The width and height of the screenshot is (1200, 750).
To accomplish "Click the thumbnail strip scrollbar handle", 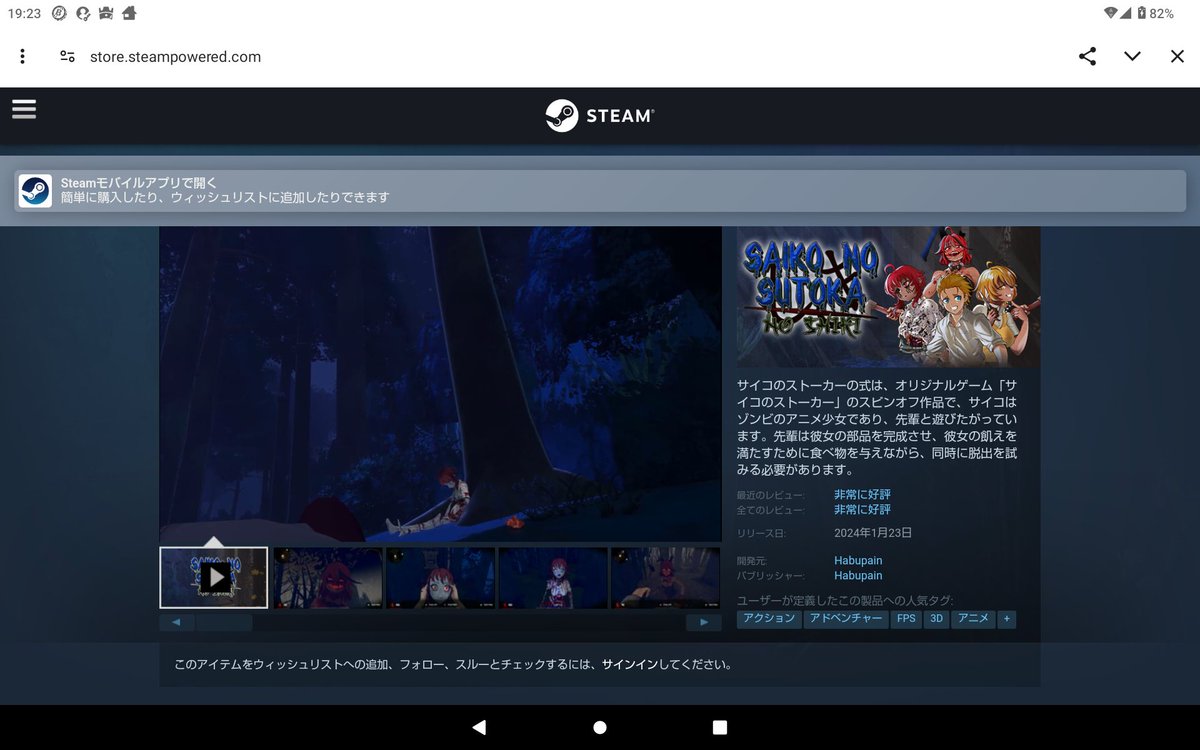I will point(224,622).
